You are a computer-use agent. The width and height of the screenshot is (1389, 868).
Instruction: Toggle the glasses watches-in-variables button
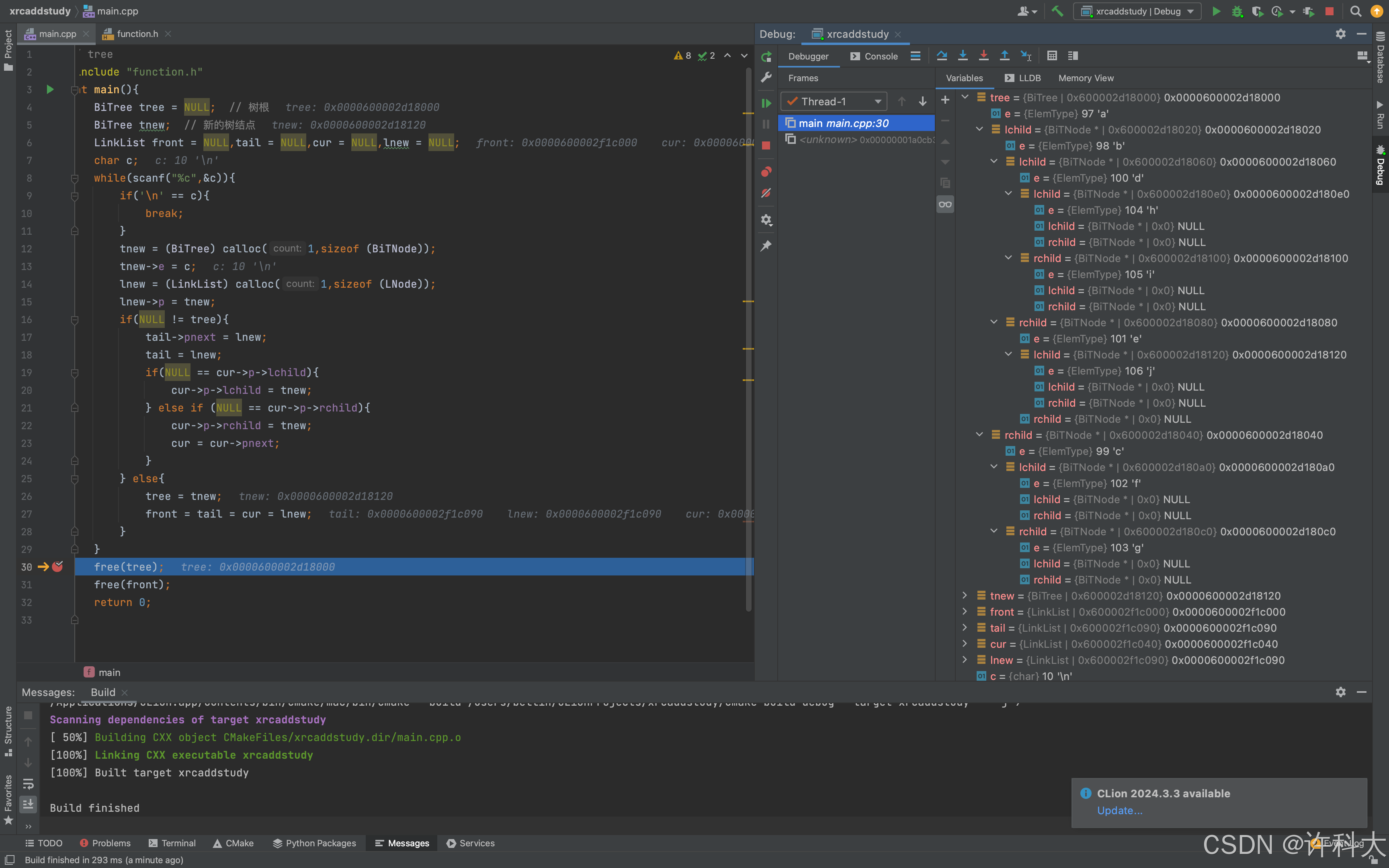point(945,205)
